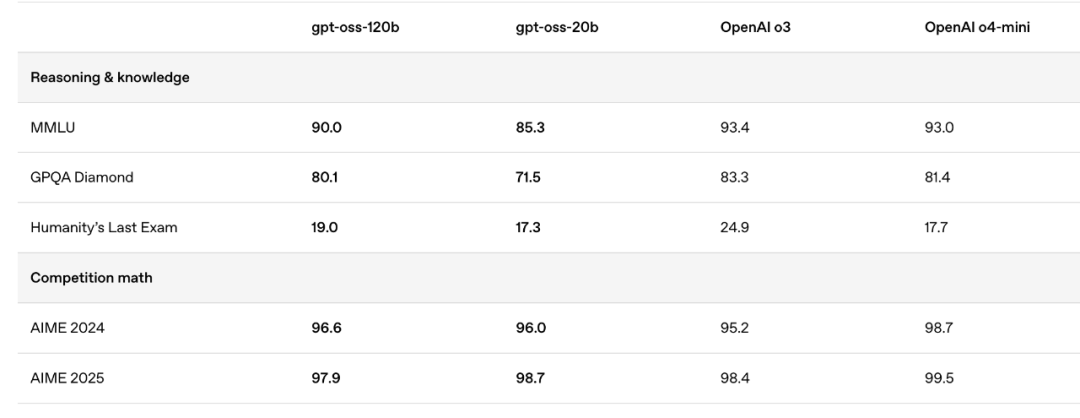Click the 90.0 MMLU score cell

click(326, 127)
